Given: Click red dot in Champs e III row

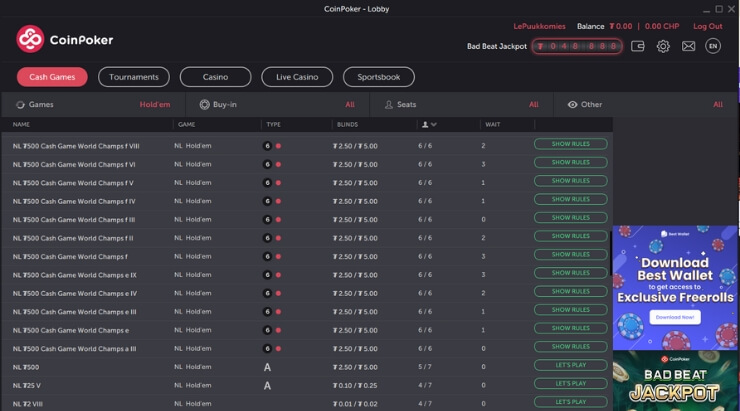Looking at the screenshot, I should pos(278,312).
